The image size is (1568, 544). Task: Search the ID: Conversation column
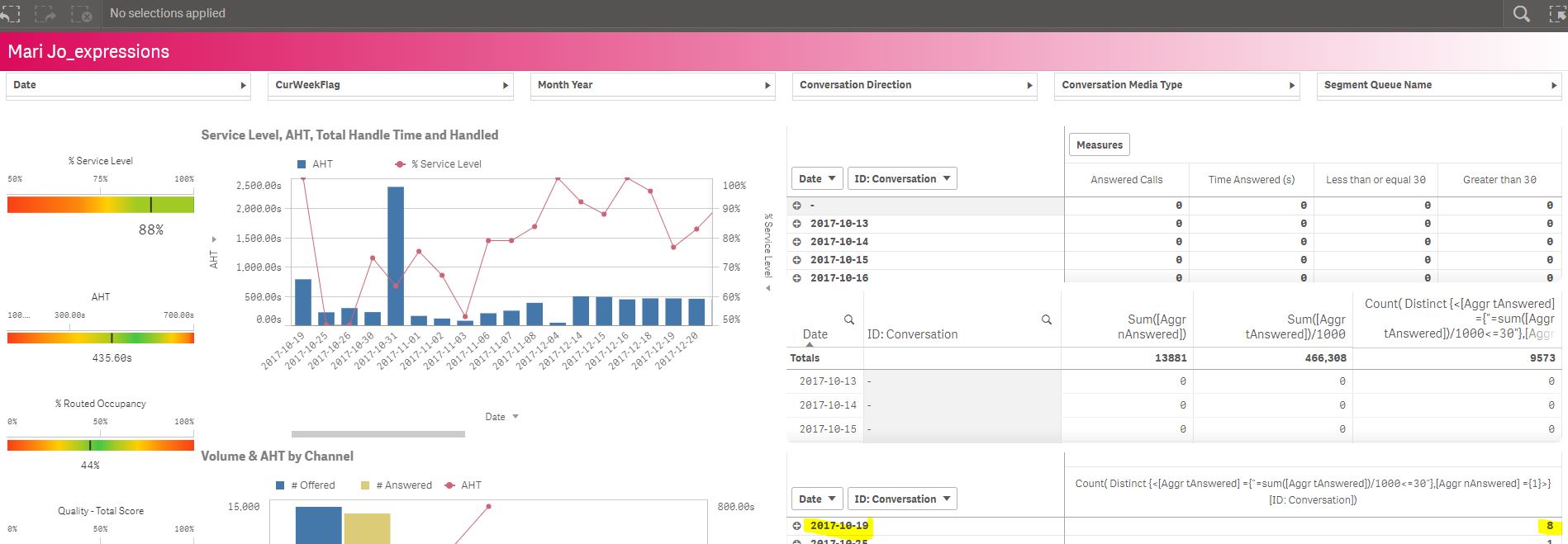[1046, 319]
